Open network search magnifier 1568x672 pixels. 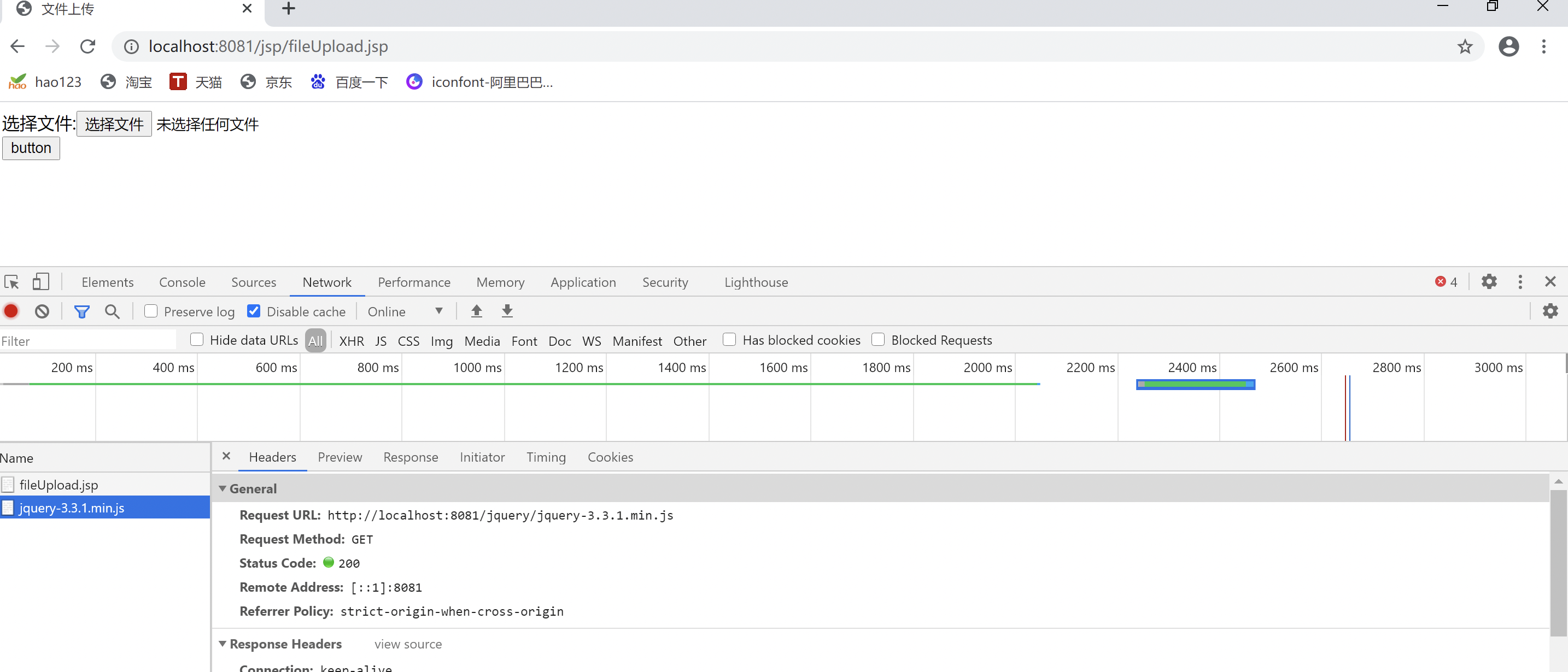(x=112, y=311)
